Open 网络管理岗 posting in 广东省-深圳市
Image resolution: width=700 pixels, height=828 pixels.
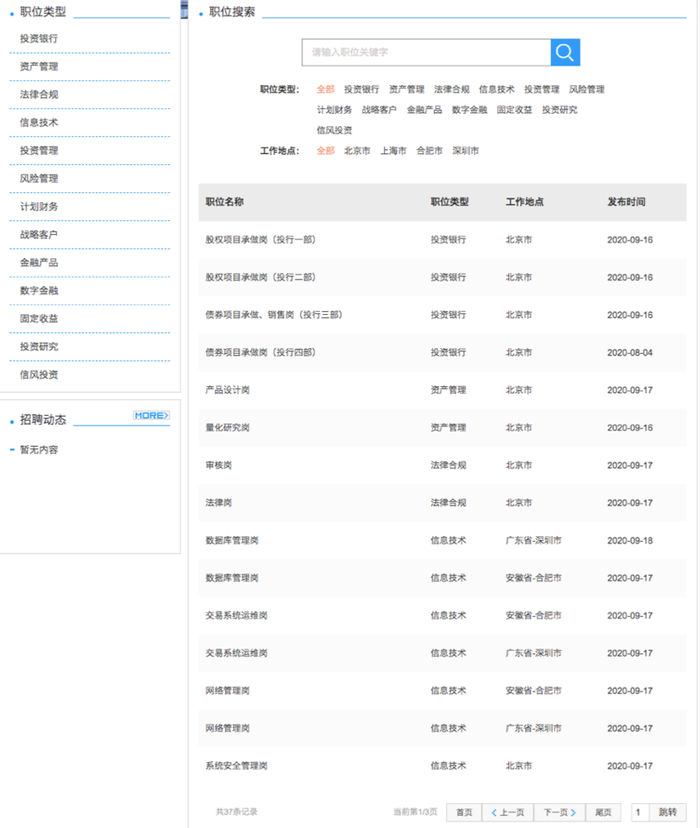[228, 728]
